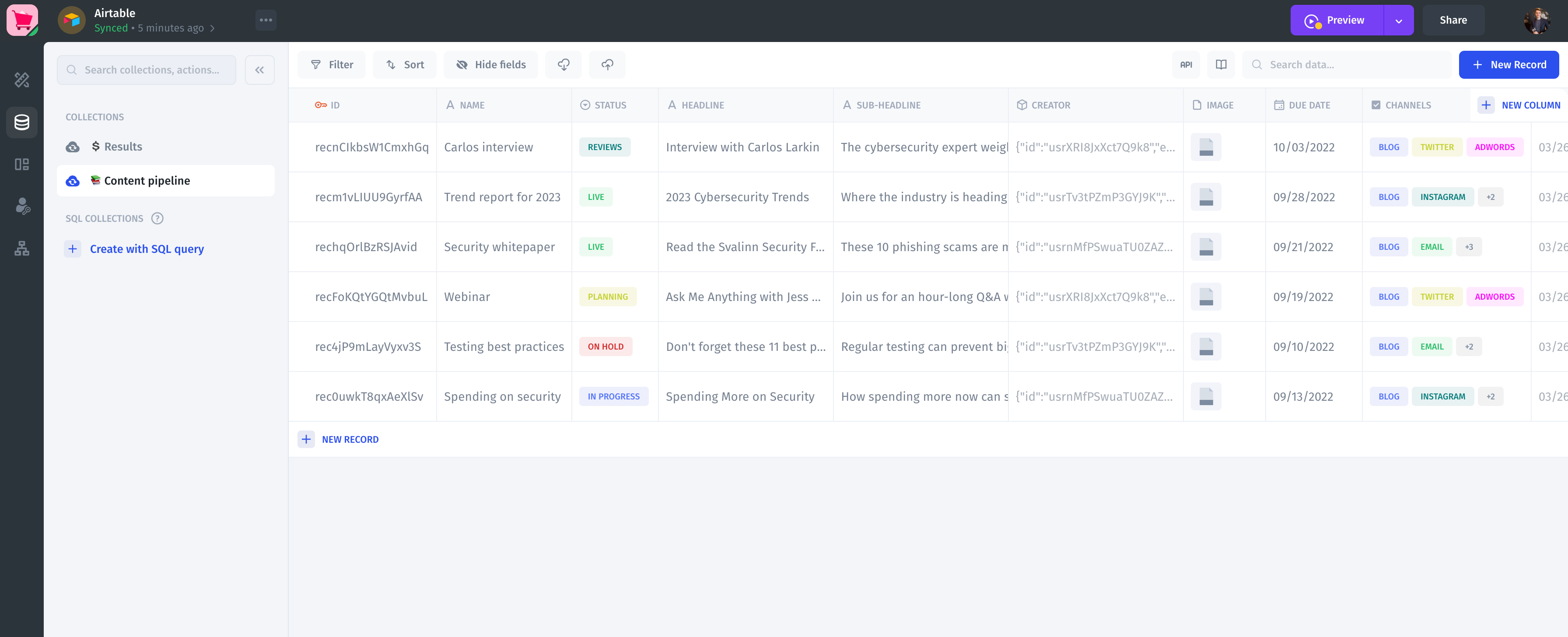1568x637 pixels.
Task: Click the Results collection item
Action: tap(122, 146)
